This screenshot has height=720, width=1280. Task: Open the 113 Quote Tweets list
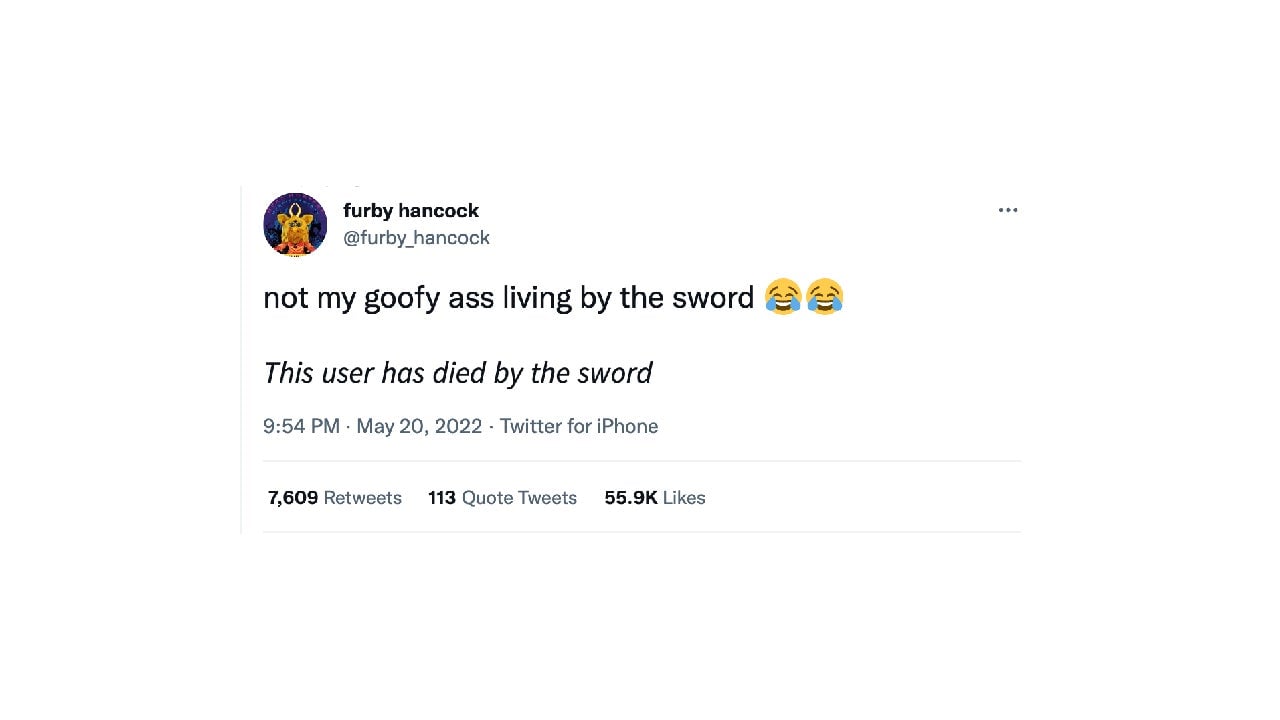(503, 497)
